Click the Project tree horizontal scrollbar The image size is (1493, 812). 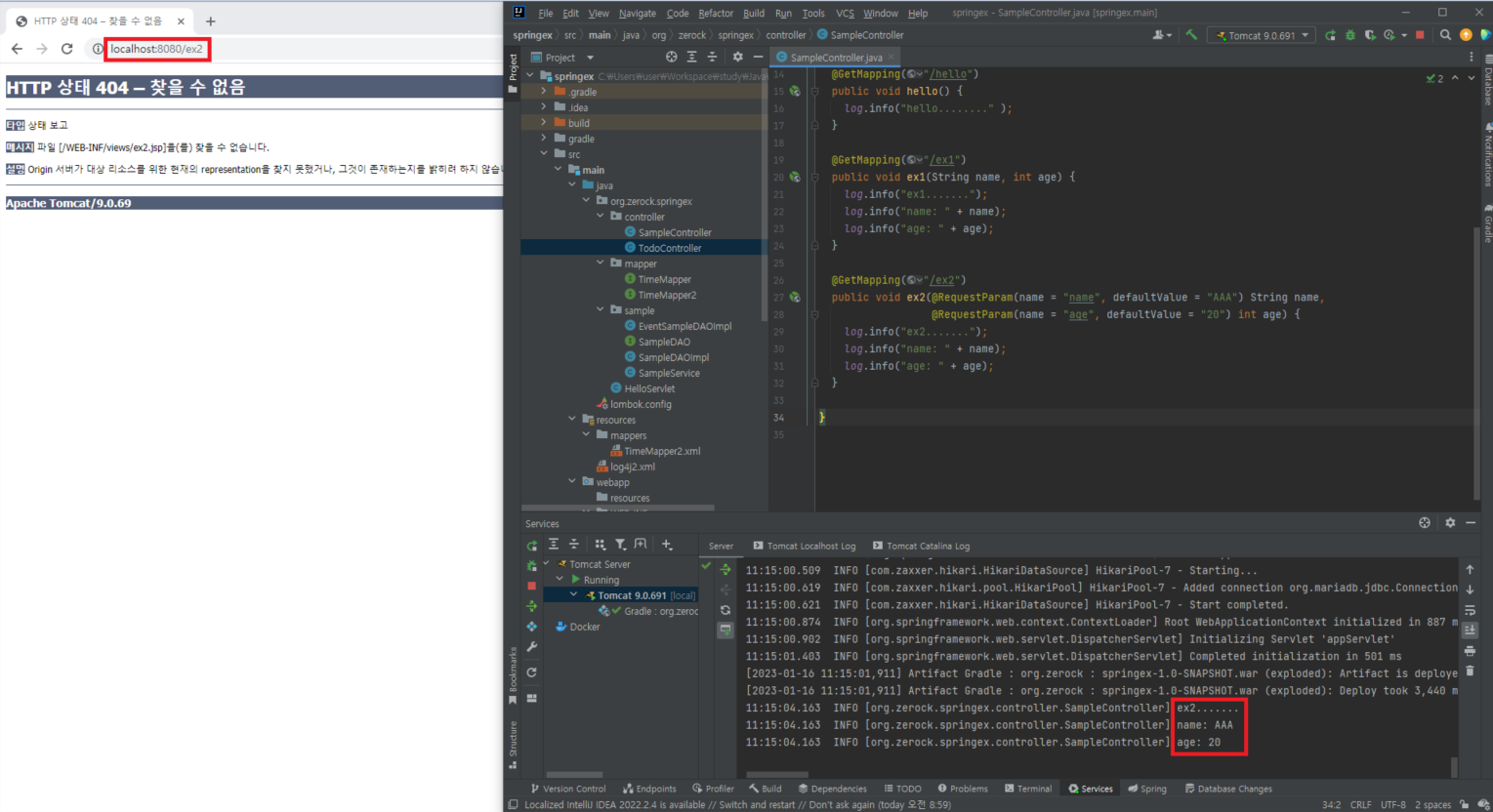point(617,507)
